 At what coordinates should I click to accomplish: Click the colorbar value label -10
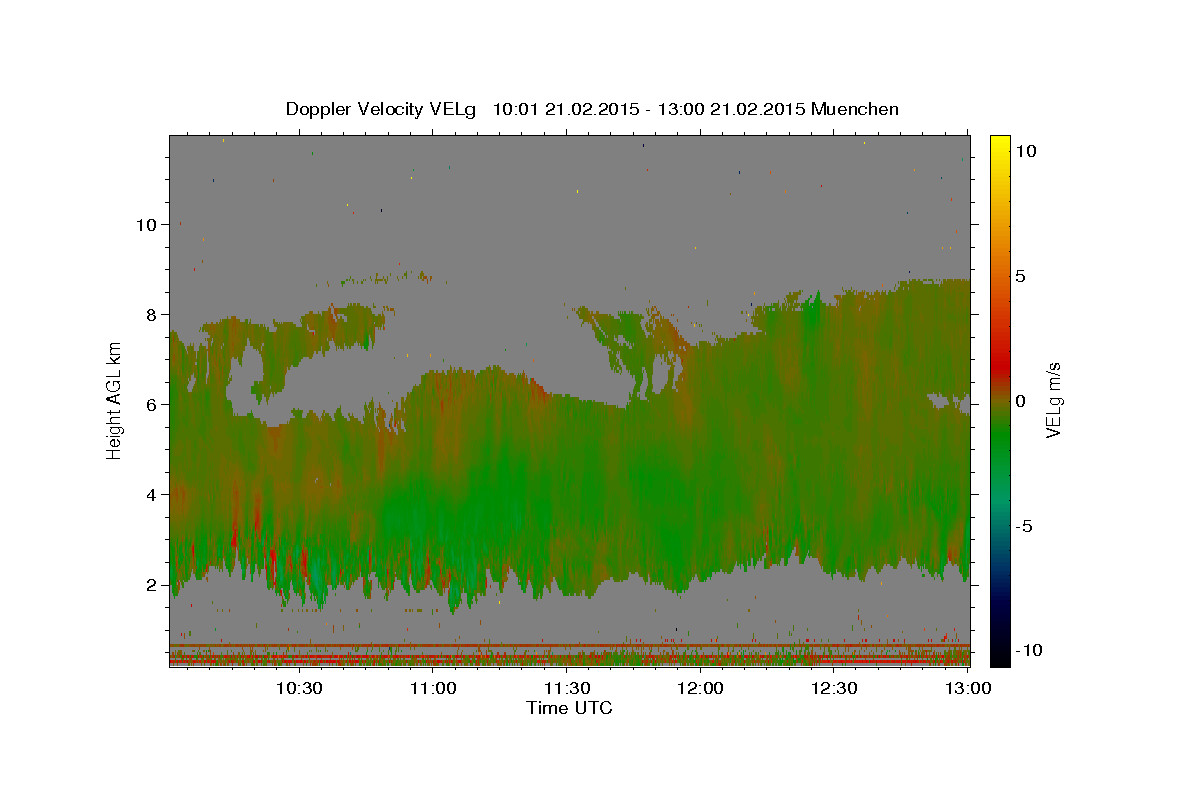coord(1029,651)
